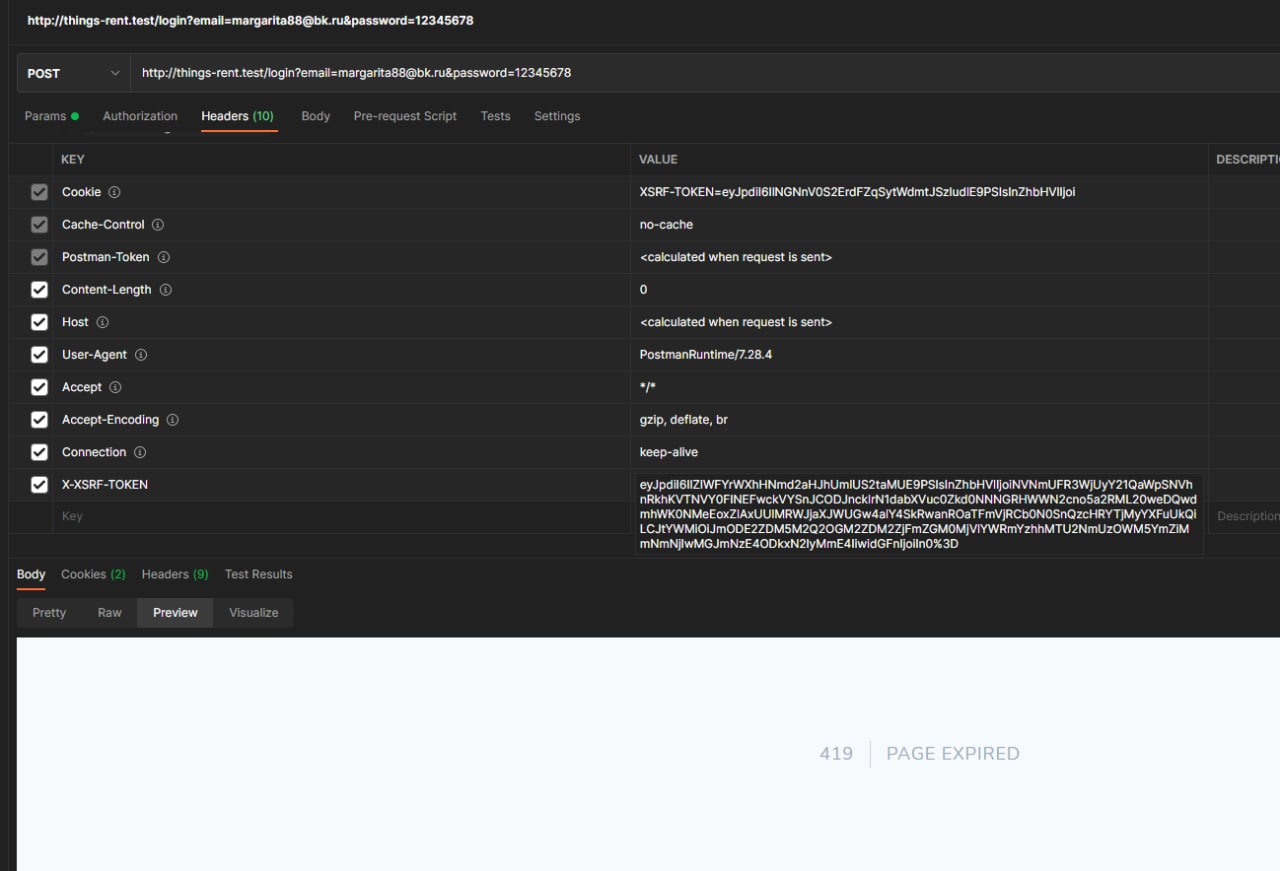Screen dimensions: 1280x871
Task: Switch to Raw response view
Action: point(110,613)
